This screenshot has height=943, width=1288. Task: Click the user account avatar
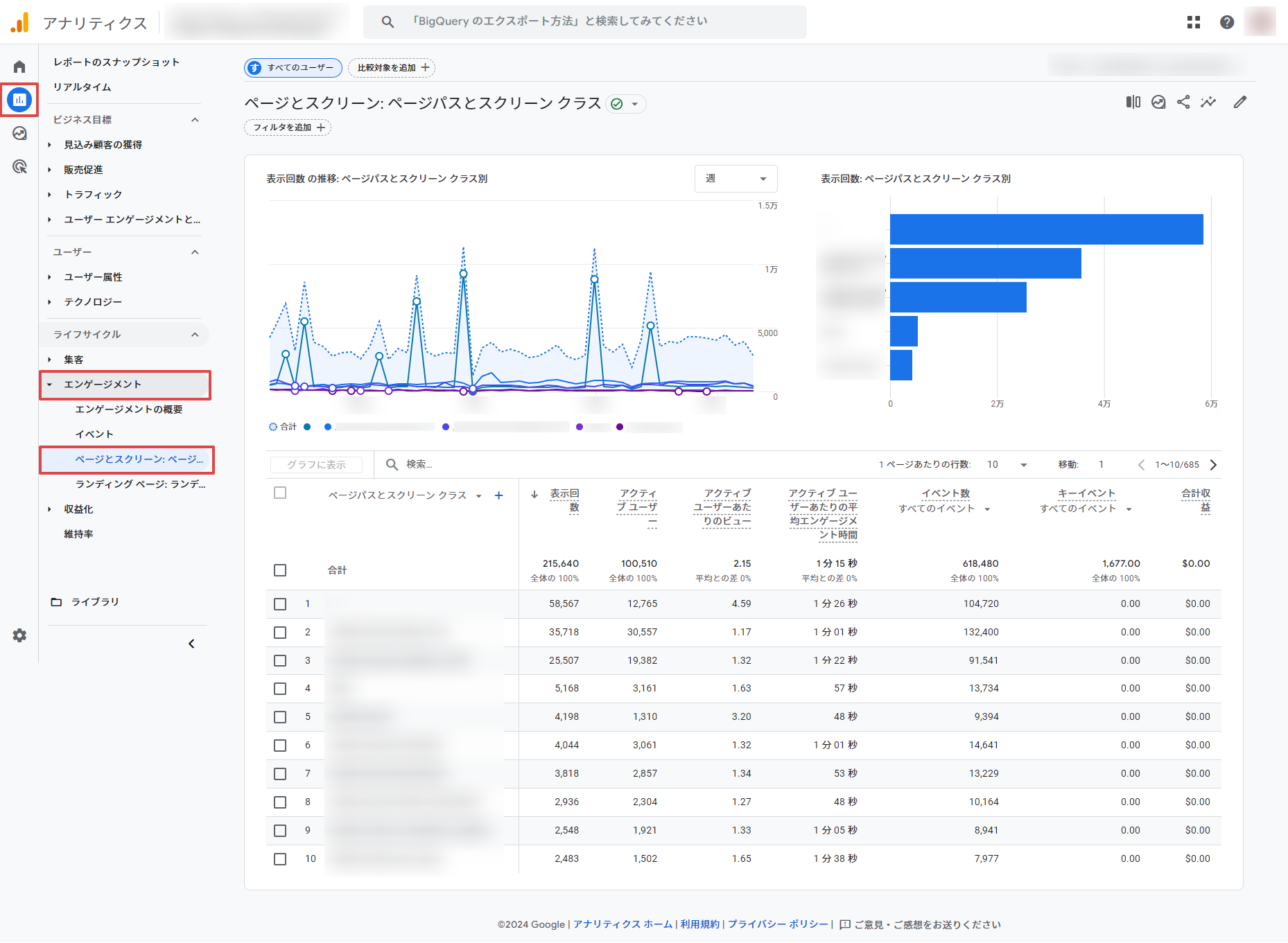point(1260,21)
